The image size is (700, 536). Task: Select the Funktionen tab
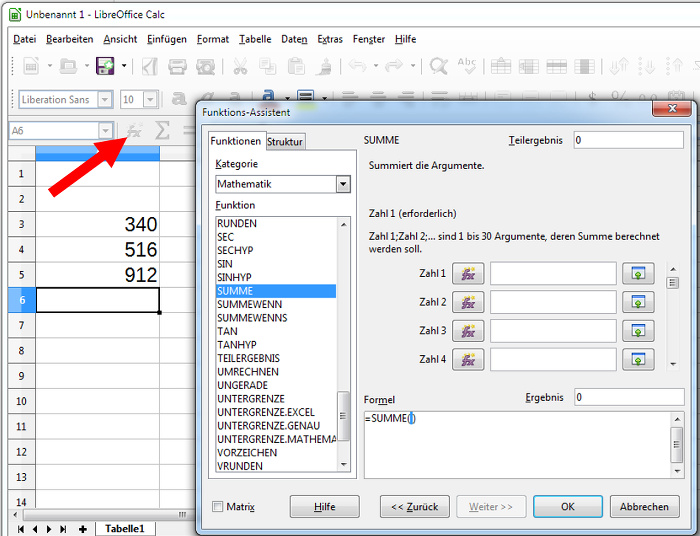coord(236,141)
